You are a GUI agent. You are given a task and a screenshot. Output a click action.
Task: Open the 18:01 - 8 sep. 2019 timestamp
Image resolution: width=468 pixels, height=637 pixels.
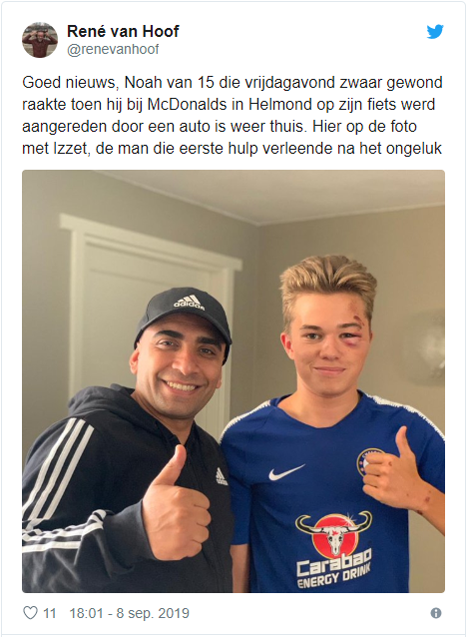[129, 613]
